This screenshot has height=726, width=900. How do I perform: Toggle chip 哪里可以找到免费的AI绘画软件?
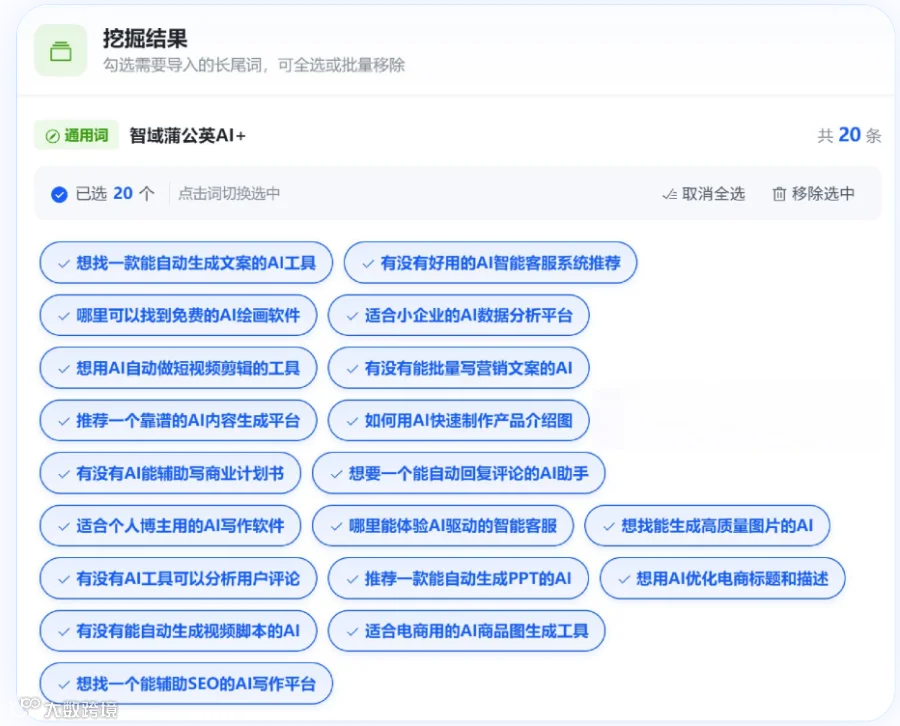[178, 315]
